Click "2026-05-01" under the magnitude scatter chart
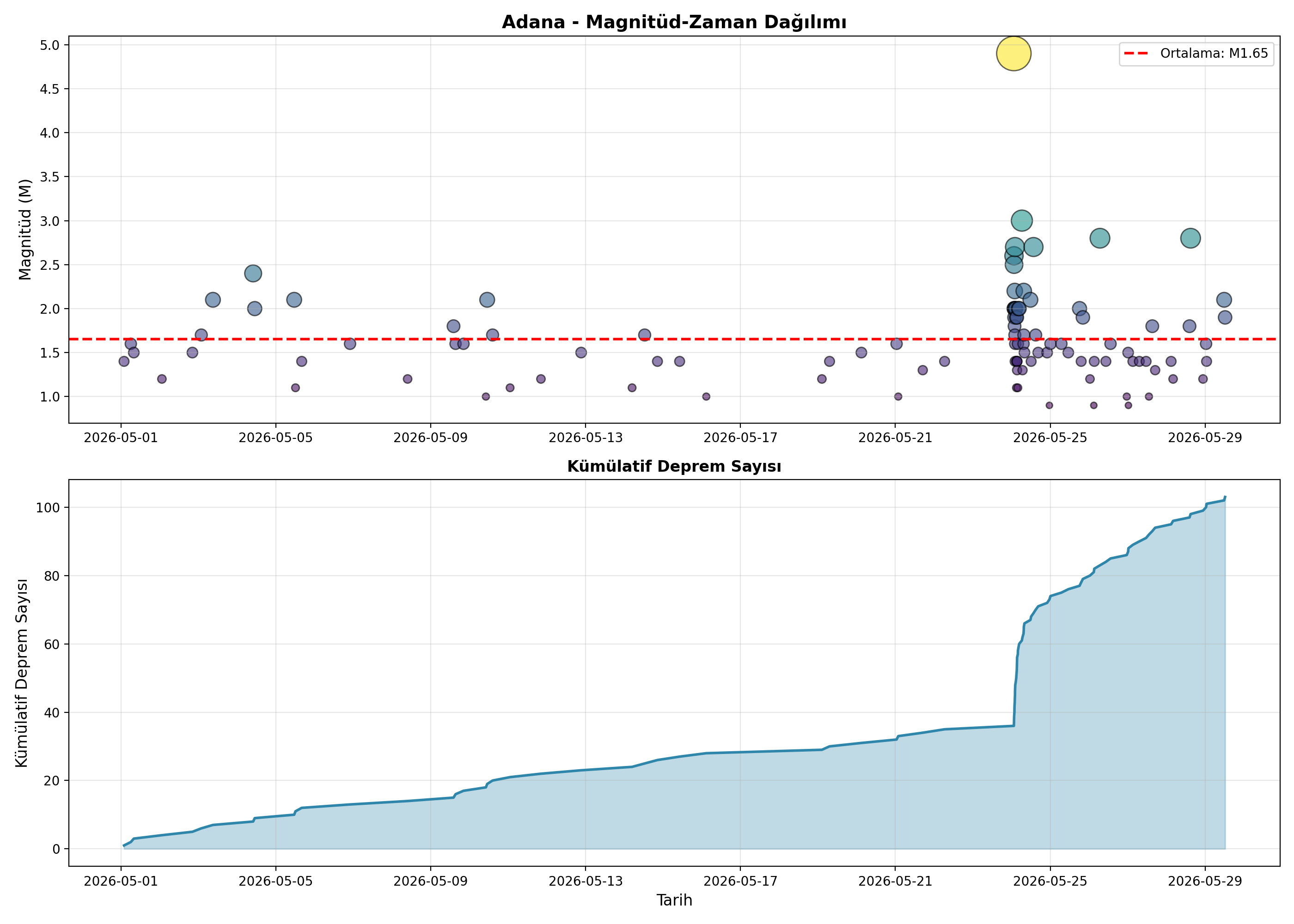This screenshot has height=924, width=1294. [121, 438]
